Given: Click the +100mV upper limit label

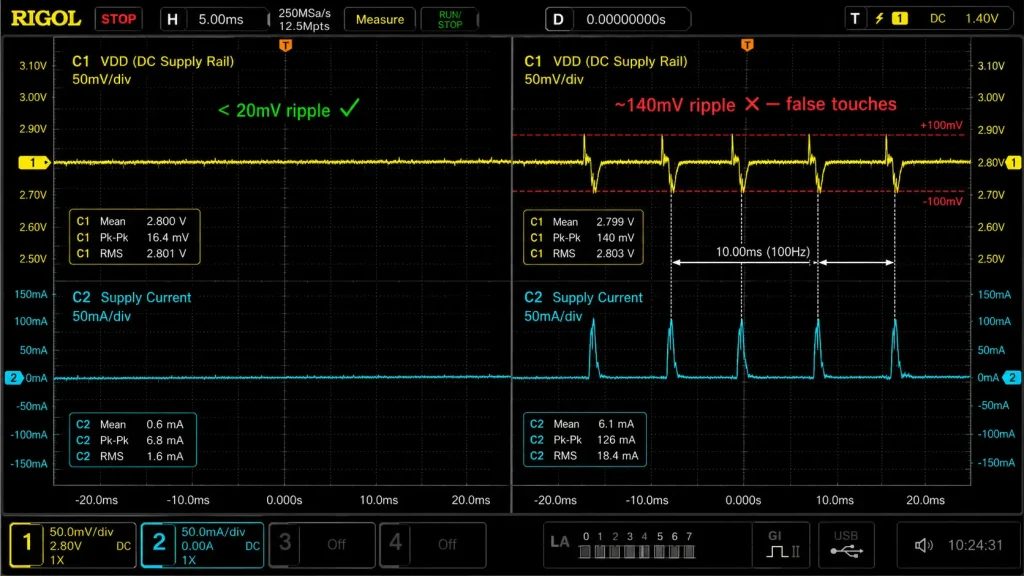Looking at the screenshot, I should [x=941, y=125].
